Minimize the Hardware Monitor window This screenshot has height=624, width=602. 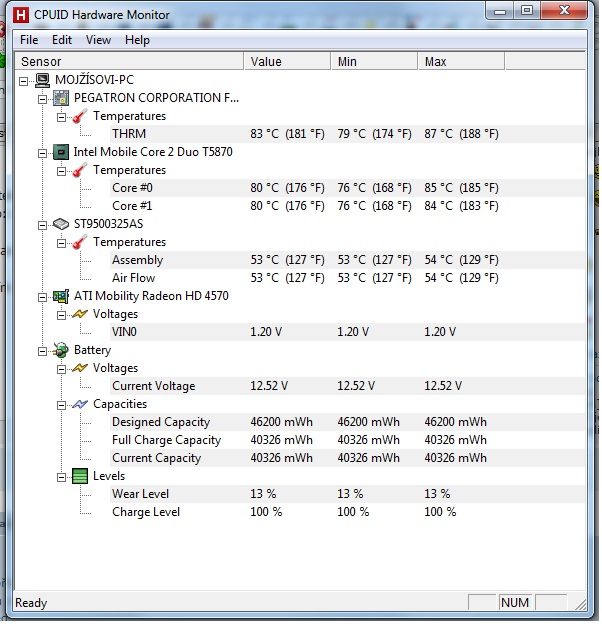(x=499, y=11)
